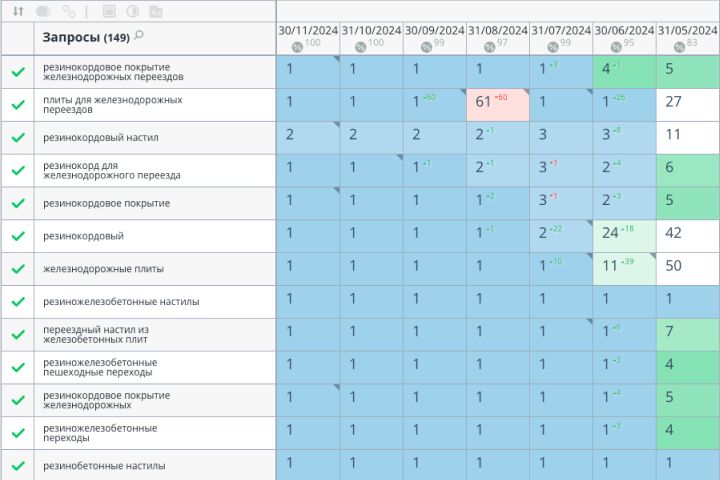Open search next to Запросы (149)
Screen dimensions: 720x480
[139, 35]
